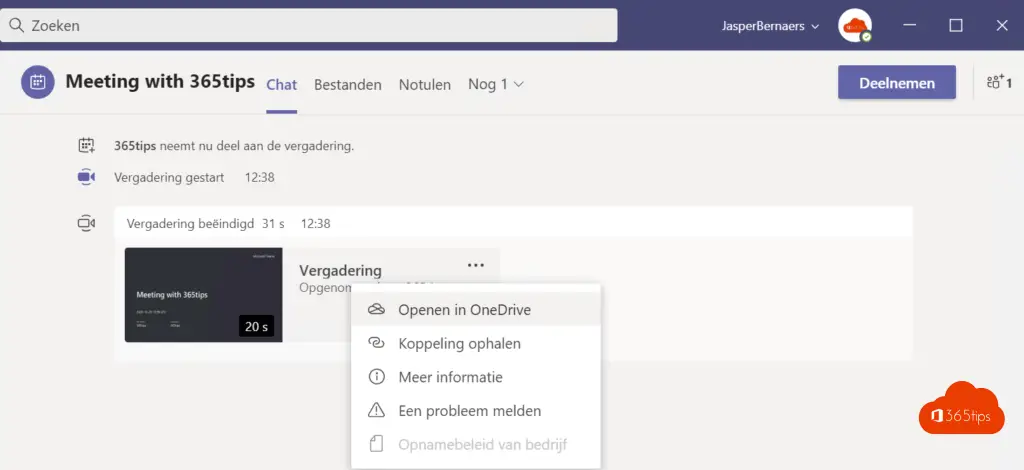Switch to the Bestanden tab
Screen dimensions: 1024x470
[348, 85]
